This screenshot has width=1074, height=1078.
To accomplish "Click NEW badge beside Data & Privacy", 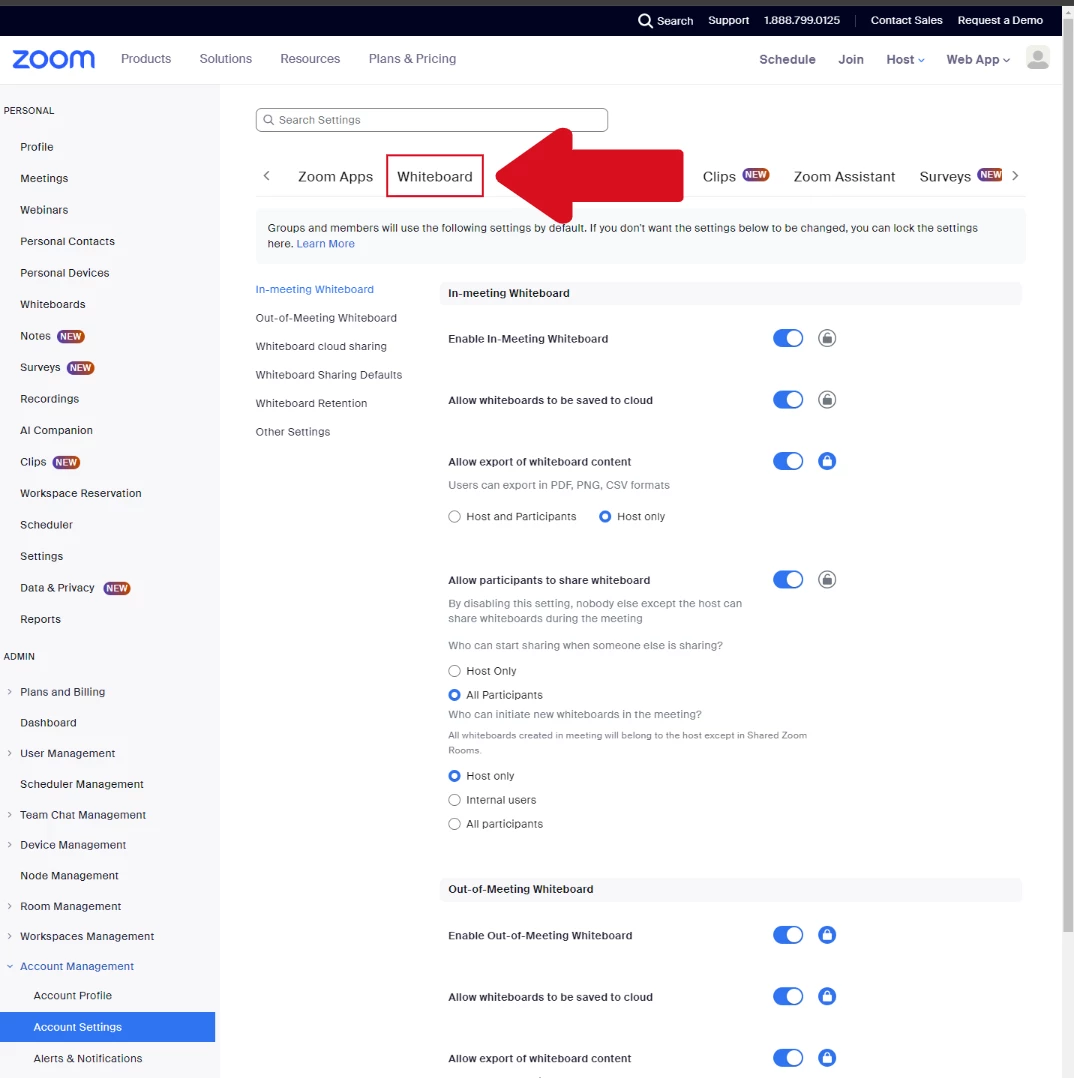I will coord(117,588).
